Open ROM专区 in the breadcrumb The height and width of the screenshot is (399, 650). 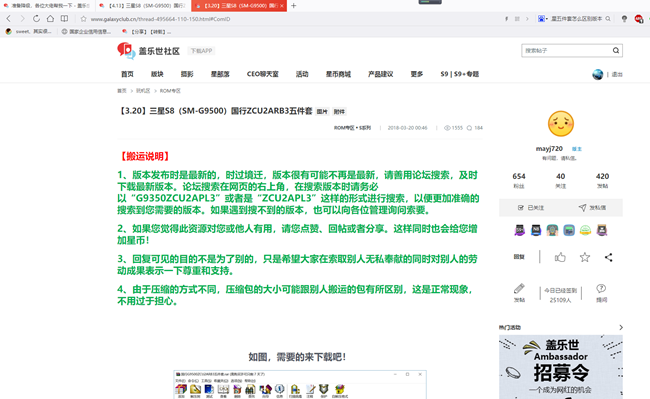pos(170,91)
